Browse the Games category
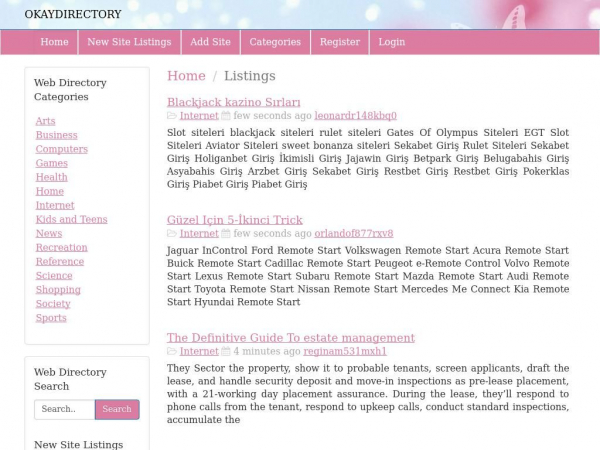 [52, 163]
